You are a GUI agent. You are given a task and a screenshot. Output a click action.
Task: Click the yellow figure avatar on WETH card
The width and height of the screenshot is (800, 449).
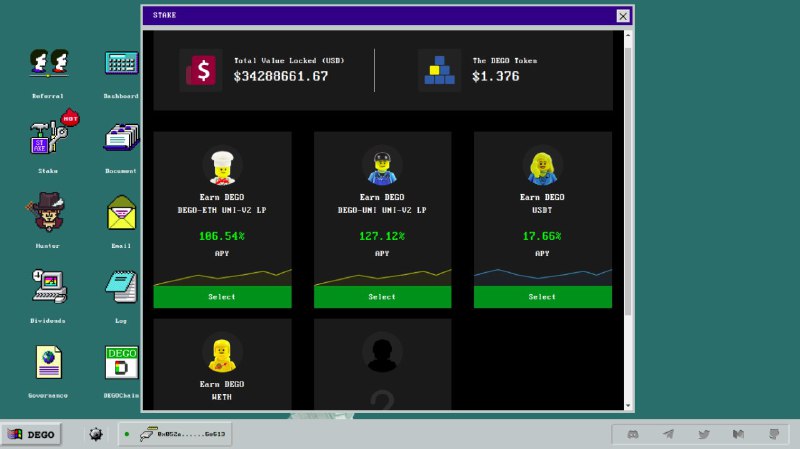coord(222,353)
